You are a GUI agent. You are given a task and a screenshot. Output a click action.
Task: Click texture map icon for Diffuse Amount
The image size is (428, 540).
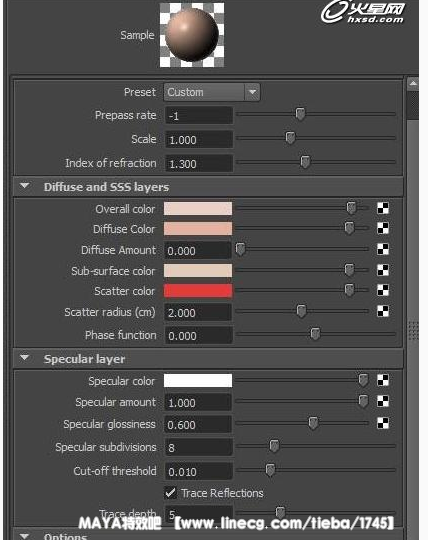383,249
